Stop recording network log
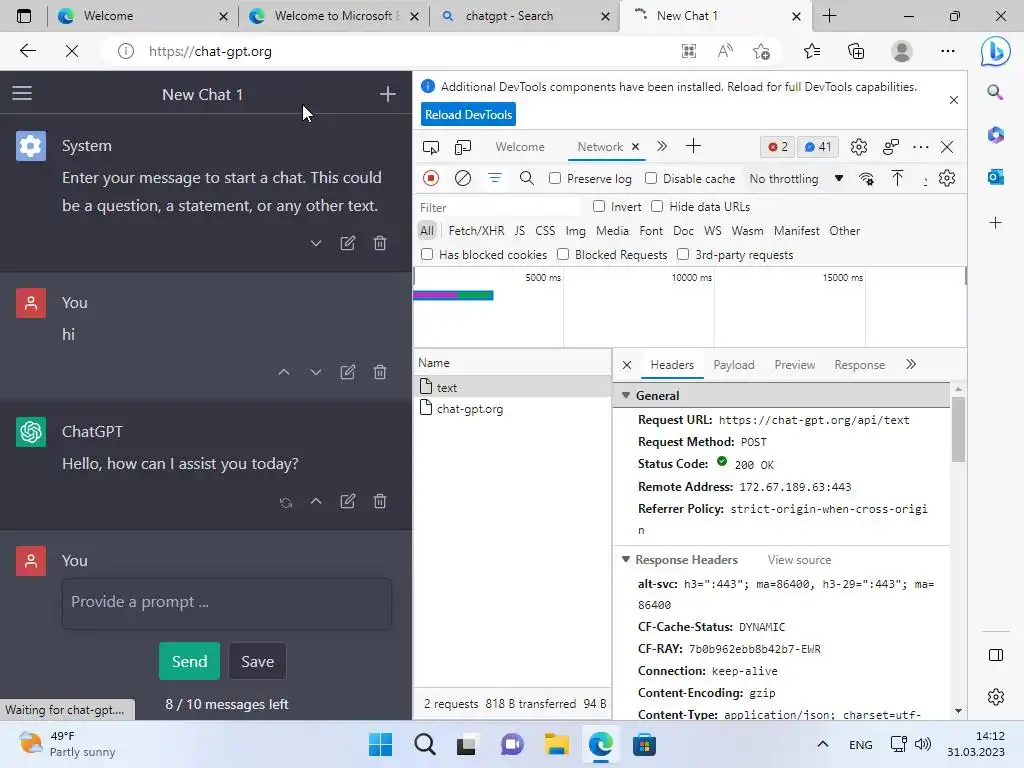 pyautogui.click(x=431, y=178)
